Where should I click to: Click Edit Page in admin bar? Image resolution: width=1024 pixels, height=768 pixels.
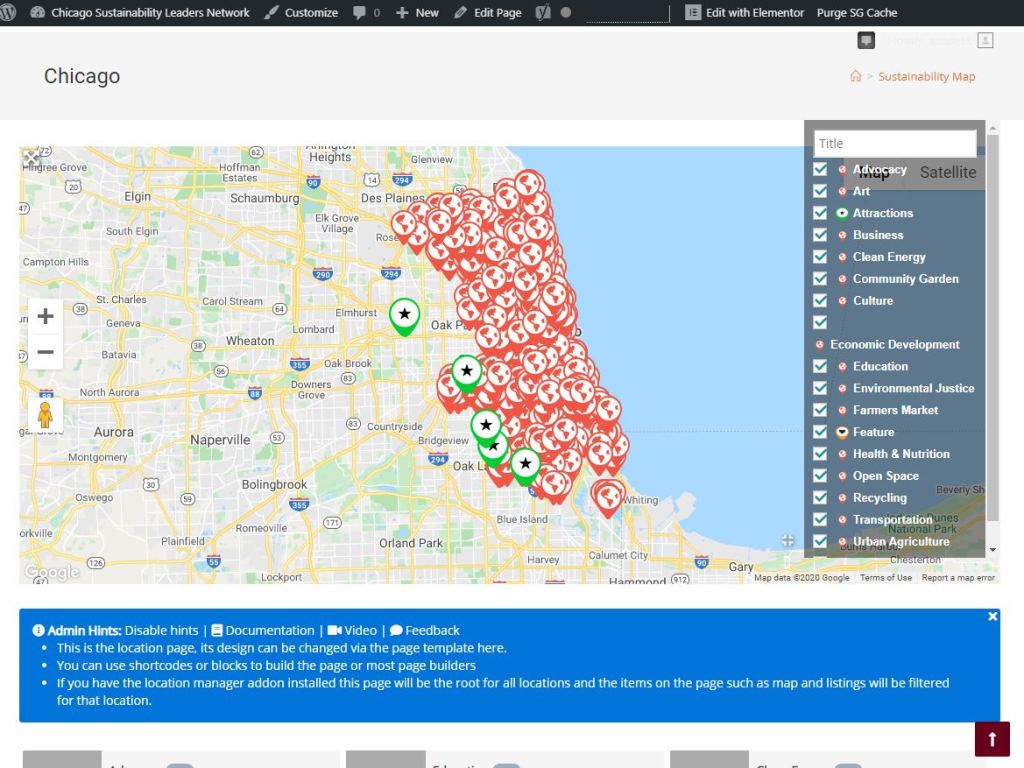click(x=487, y=13)
